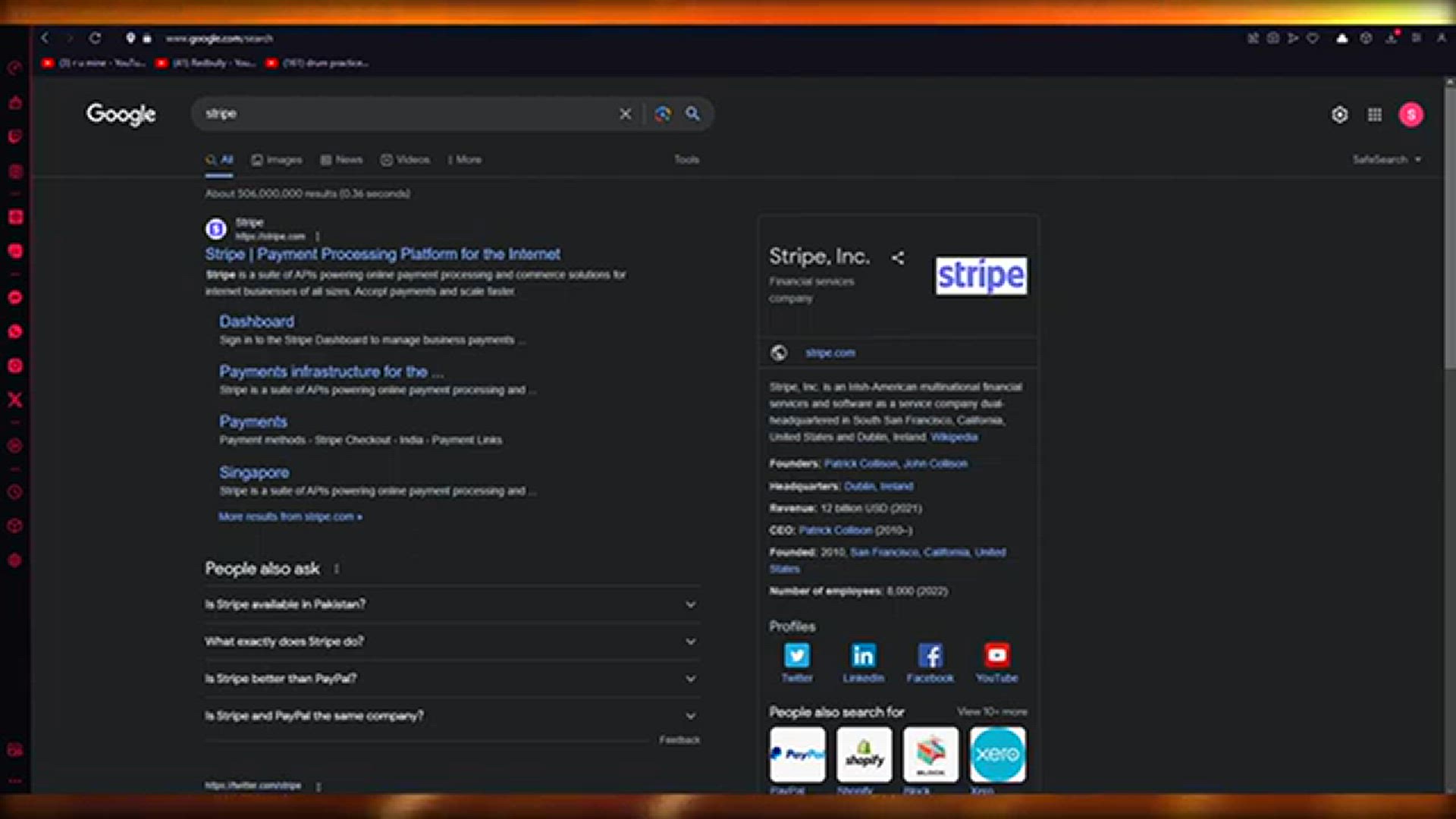The width and height of the screenshot is (1456, 819).
Task: Open Stripe's Twitter profile icon
Action: [x=796, y=655]
